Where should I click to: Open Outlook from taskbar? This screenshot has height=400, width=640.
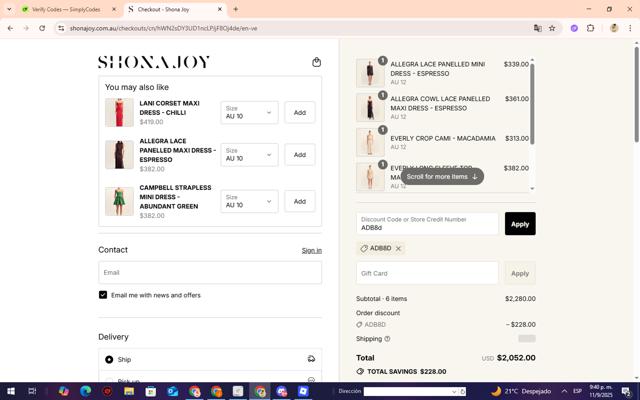[173, 391]
